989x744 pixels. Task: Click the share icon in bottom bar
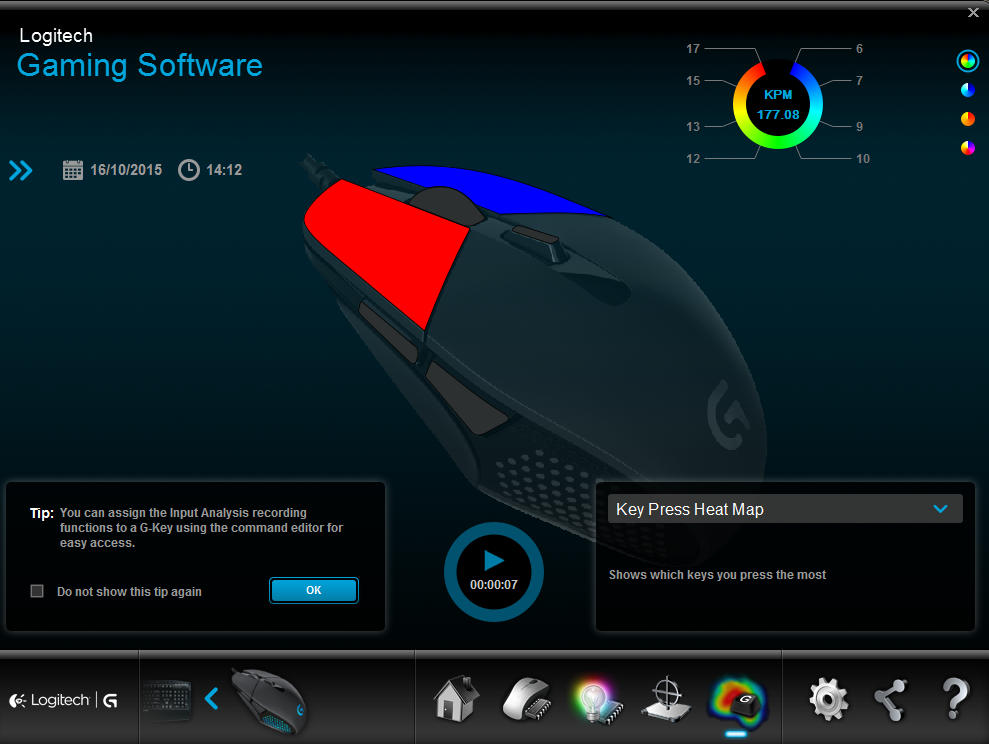[889, 697]
